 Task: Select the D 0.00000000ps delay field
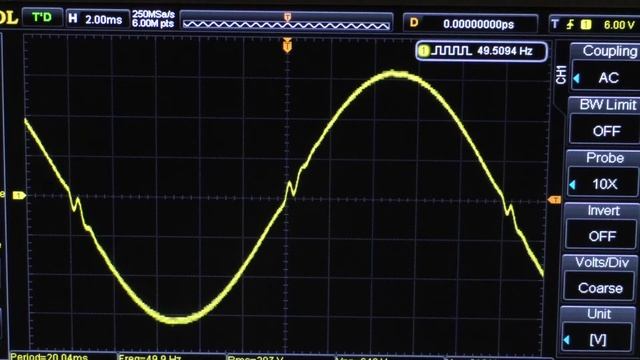(470, 23)
